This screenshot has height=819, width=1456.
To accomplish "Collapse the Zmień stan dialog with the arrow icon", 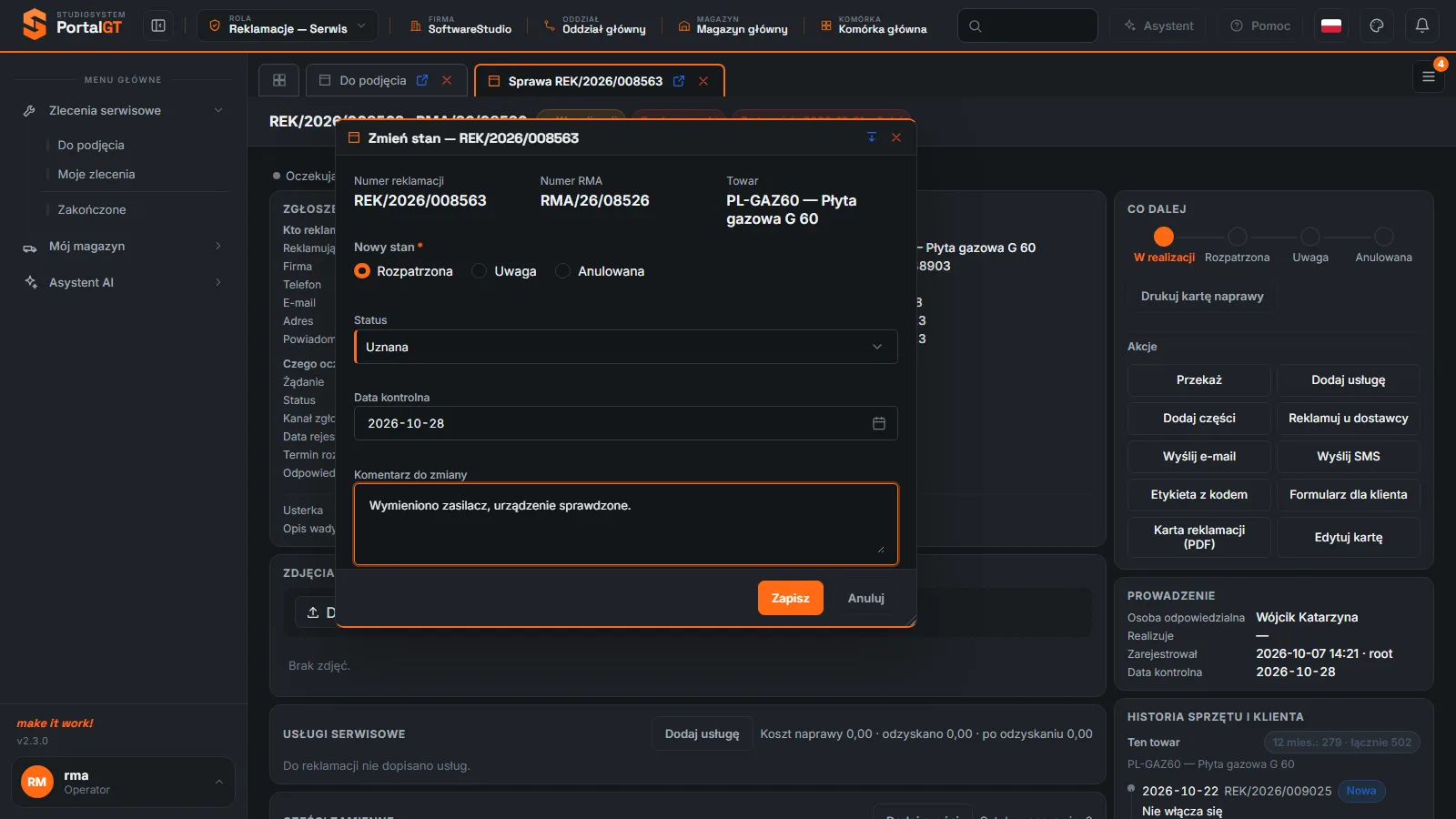I will pos(872,137).
